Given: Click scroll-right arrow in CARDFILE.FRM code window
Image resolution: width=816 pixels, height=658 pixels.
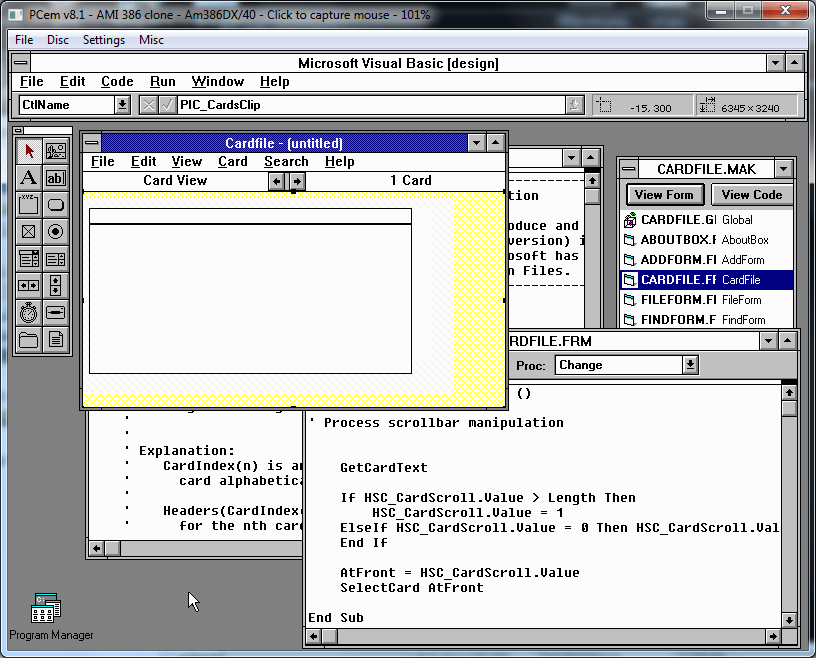Looking at the screenshot, I should coord(773,636).
